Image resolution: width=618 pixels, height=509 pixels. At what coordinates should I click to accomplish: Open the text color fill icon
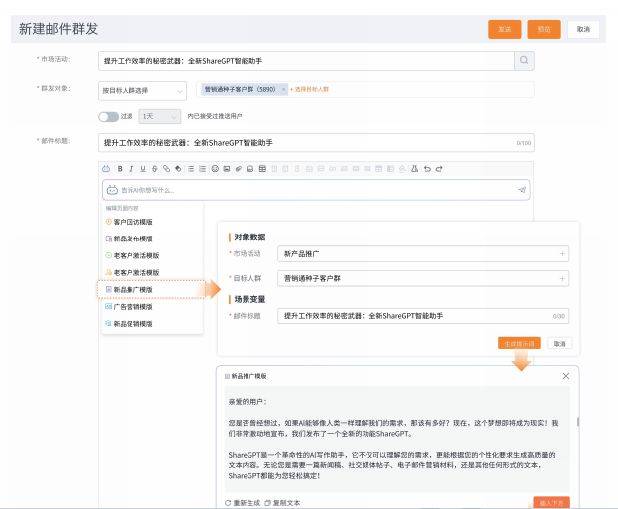pyautogui.click(x=179, y=169)
